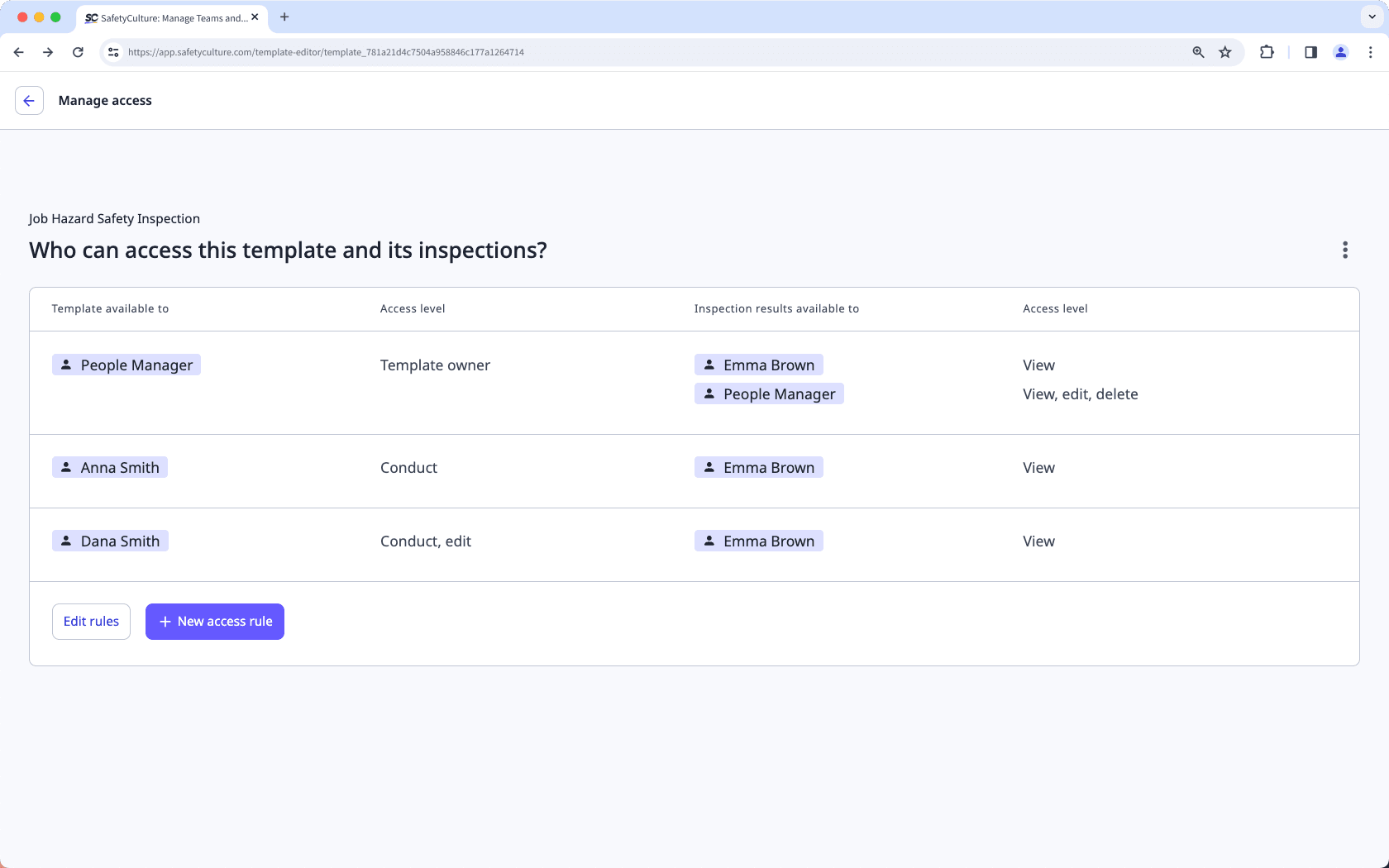1389x868 pixels.
Task: Click the New access rule button
Action: [x=214, y=621]
